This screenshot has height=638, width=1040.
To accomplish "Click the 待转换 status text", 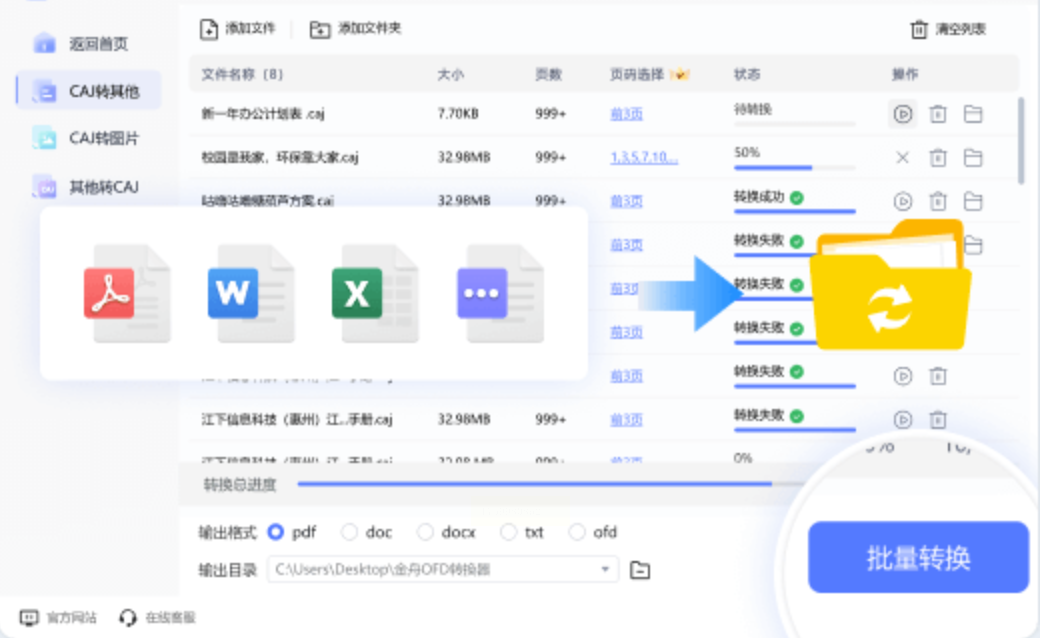I will (x=752, y=109).
